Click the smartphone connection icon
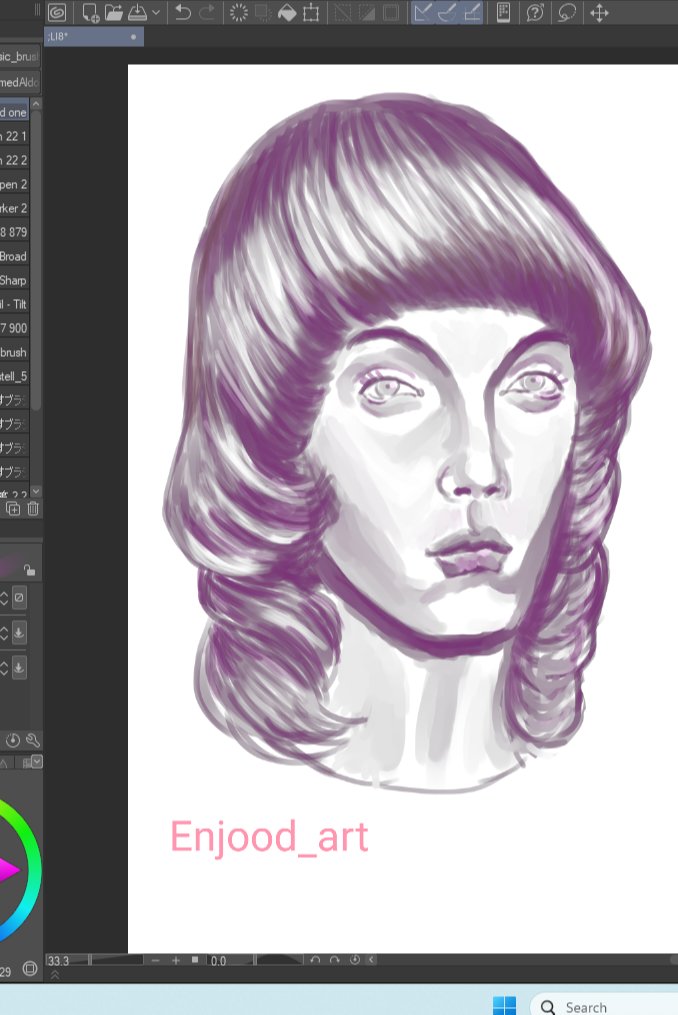The height and width of the screenshot is (1015, 678). pyautogui.click(x=503, y=12)
